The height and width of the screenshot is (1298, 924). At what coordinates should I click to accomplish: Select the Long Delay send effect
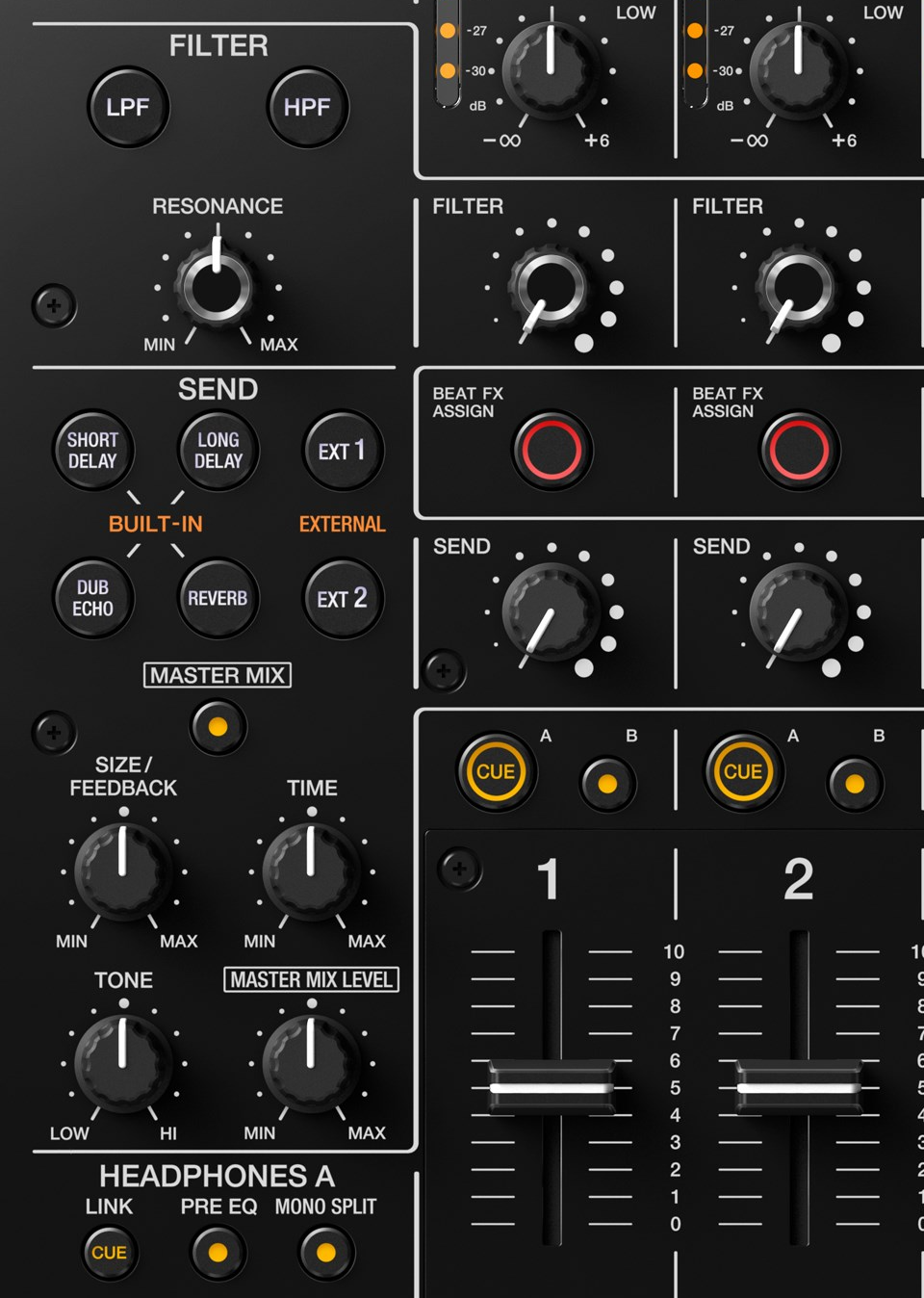pos(218,451)
